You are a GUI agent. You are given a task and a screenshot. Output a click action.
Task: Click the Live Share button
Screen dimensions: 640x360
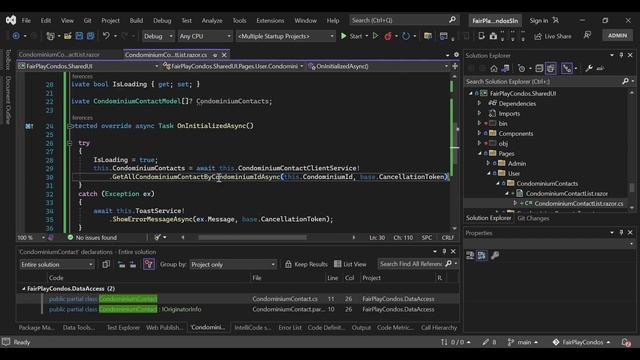pyautogui.click(x=553, y=36)
